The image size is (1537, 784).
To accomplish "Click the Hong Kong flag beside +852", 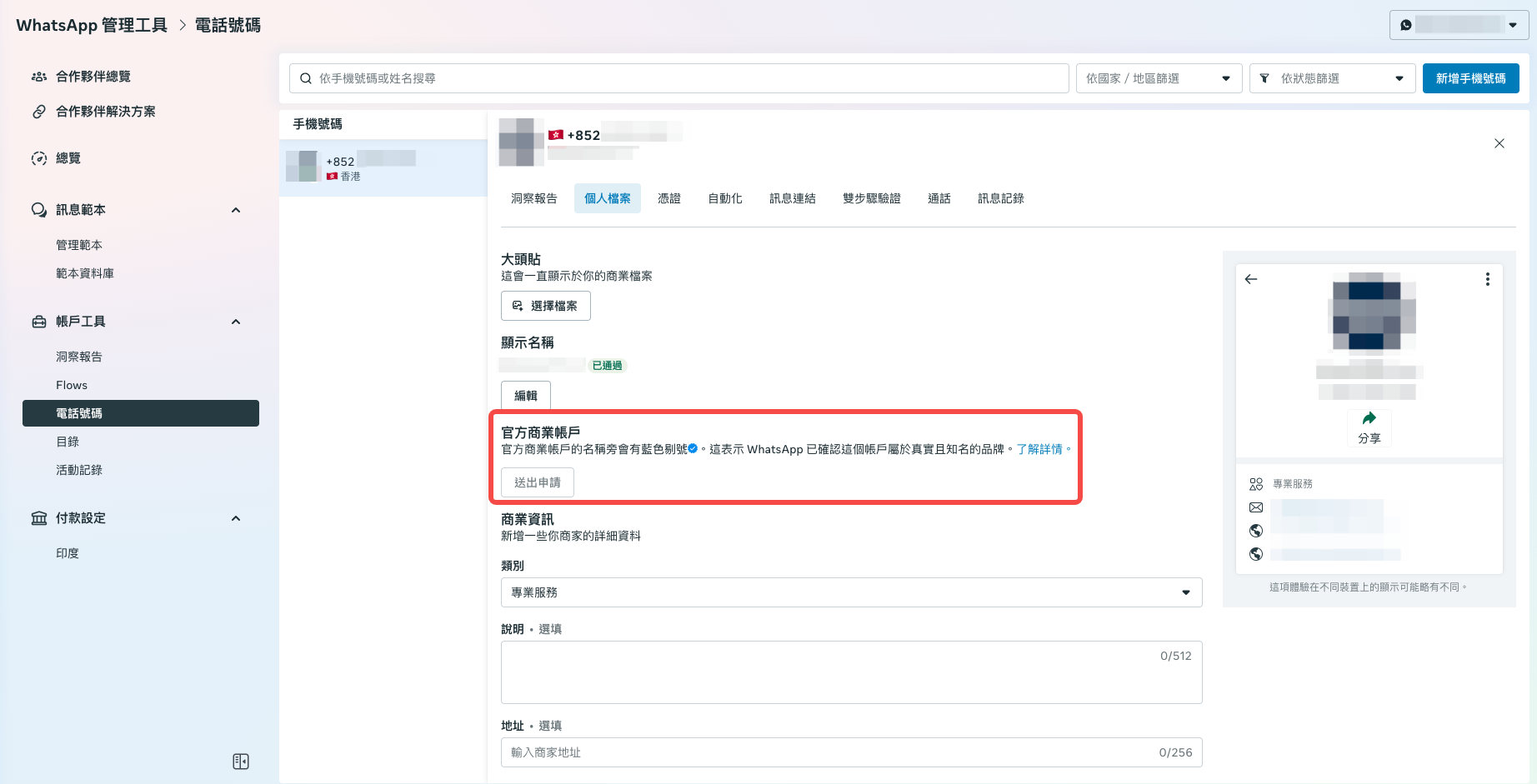I will point(556,135).
